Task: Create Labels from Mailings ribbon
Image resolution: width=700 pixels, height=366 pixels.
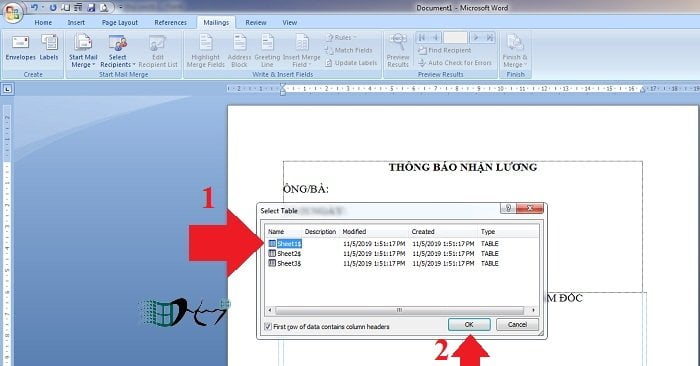Action: [x=49, y=48]
